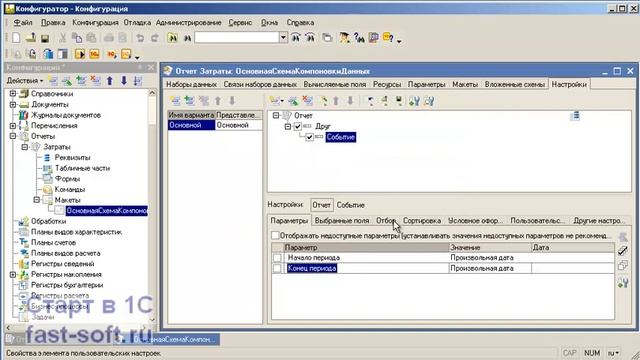This screenshot has width=640, height=360.
Task: Select the Основной variant name cell
Action: pyautogui.click(x=191, y=125)
